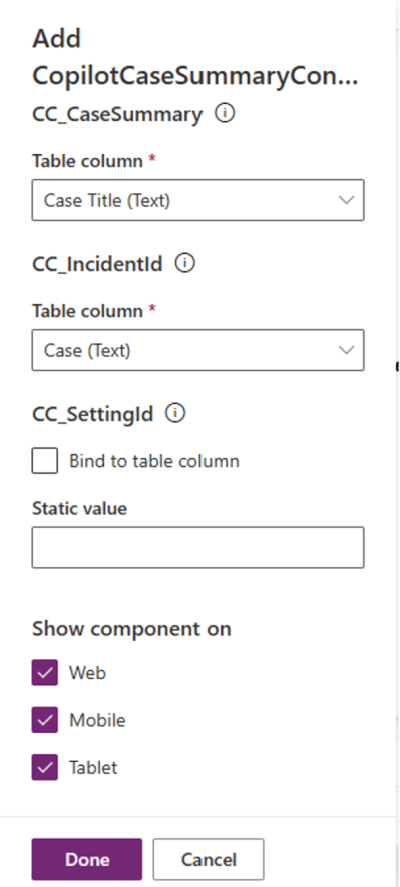Click the info icon beside CC_IncidentId
This screenshot has height=887, width=400.
click(184, 264)
